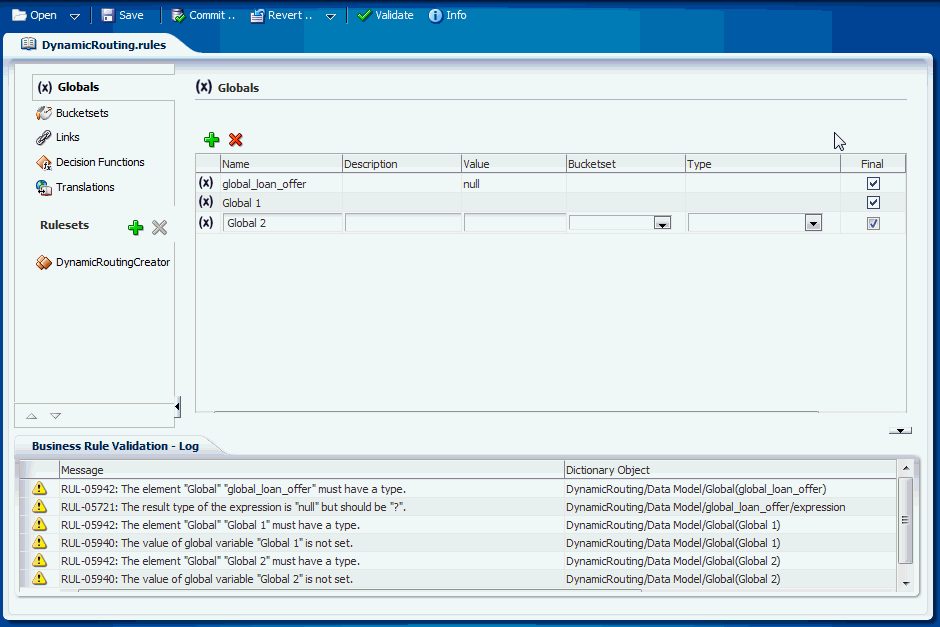Screen dimensions: 940x627
Task: Click warning icon for Global 2 not set
Action: tap(40, 578)
